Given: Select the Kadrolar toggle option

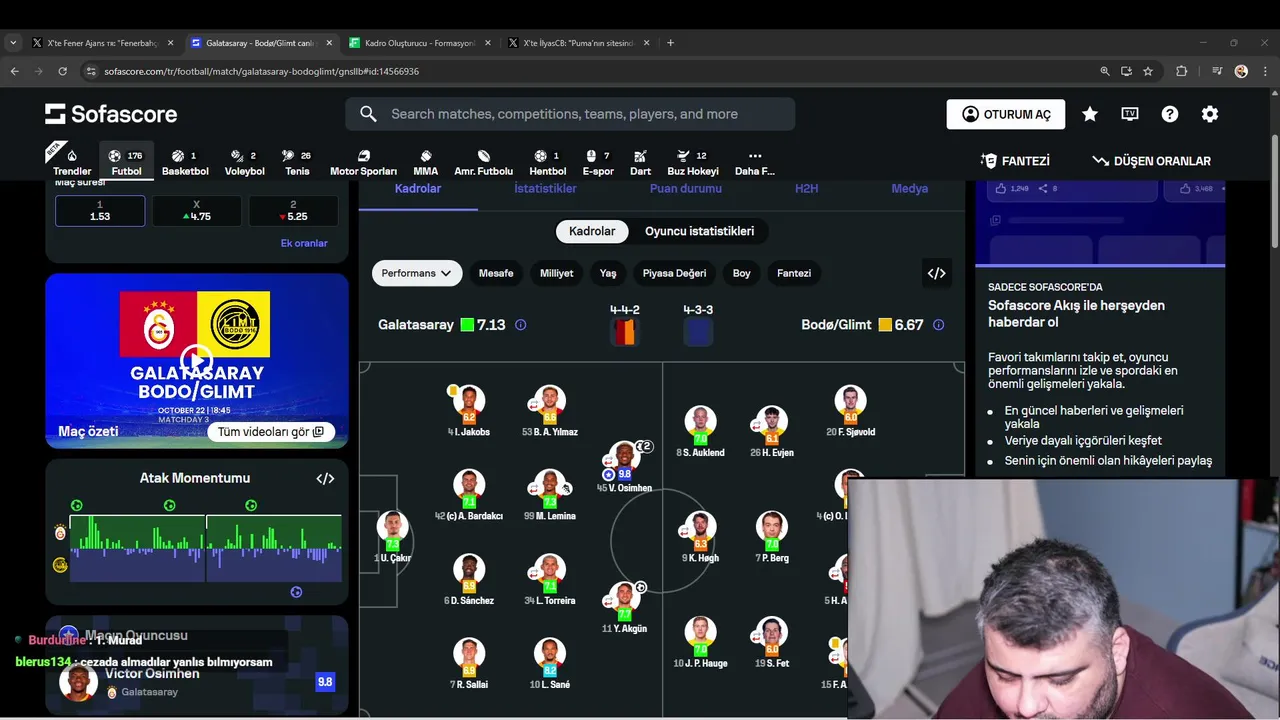Looking at the screenshot, I should click(592, 231).
